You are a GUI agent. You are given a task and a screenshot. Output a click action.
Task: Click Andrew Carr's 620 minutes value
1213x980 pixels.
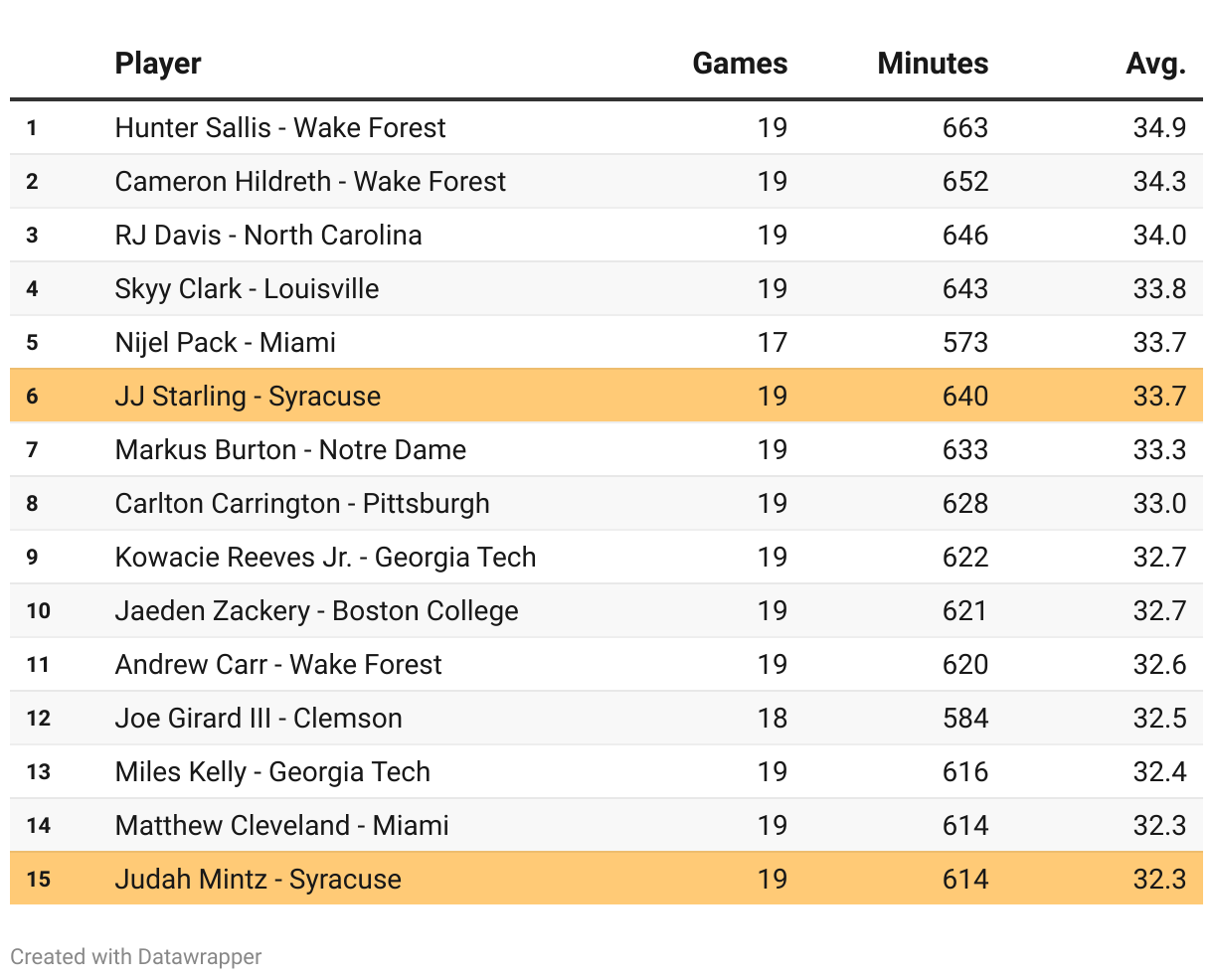point(965,664)
